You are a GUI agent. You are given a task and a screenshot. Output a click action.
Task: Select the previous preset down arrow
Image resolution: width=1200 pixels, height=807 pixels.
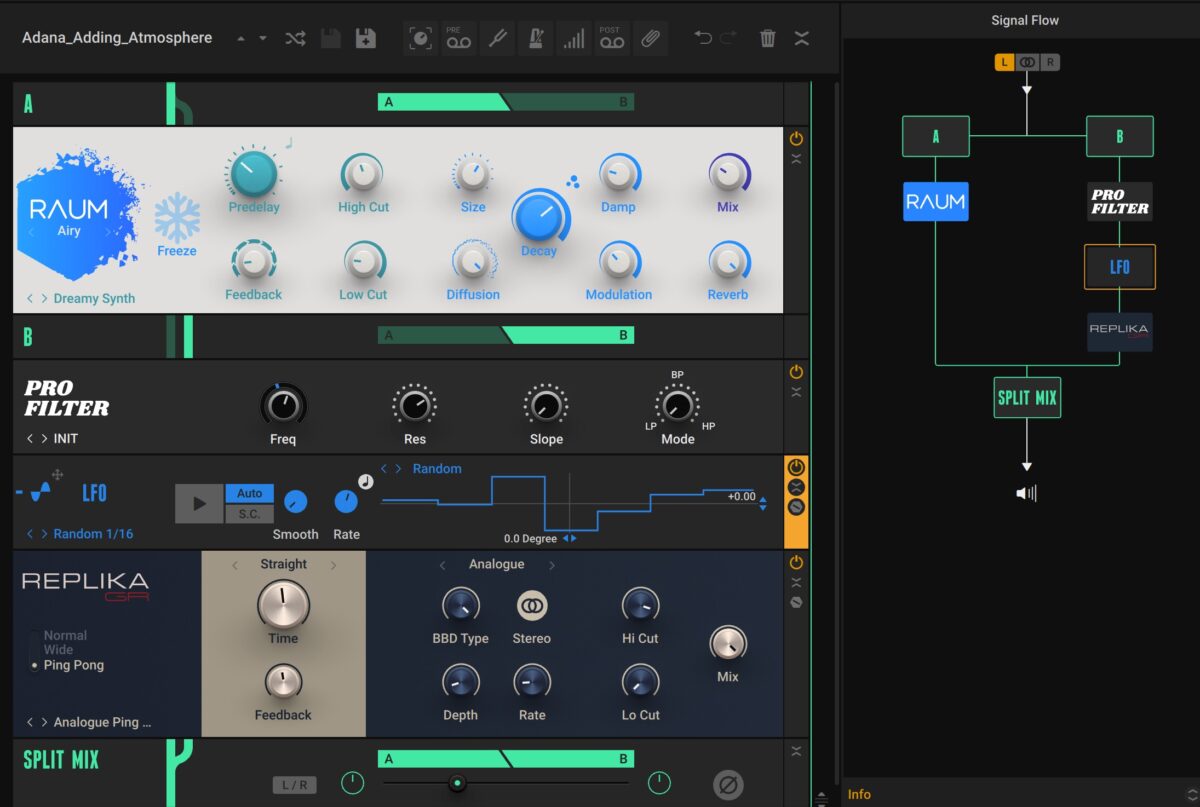pyautogui.click(x=263, y=39)
